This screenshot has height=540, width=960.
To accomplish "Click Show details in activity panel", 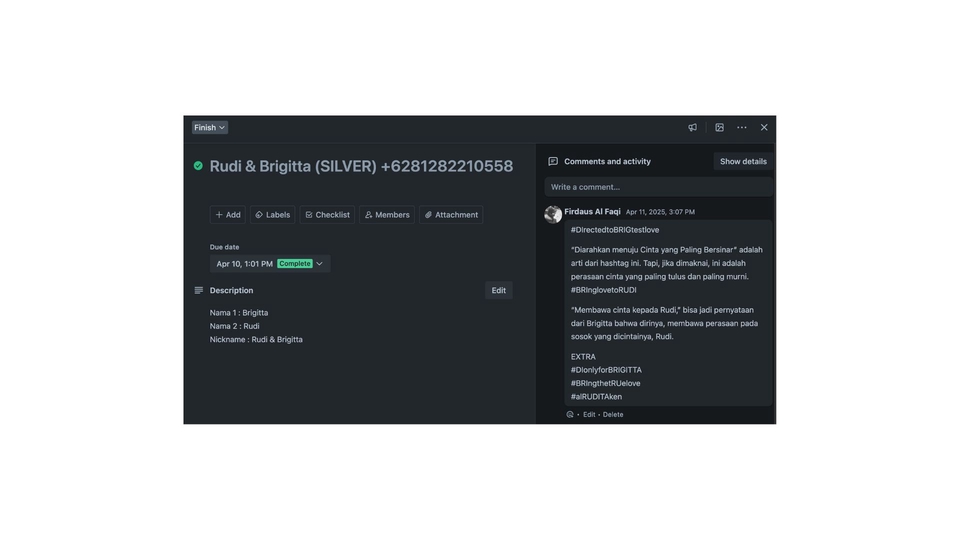I will pos(743,162).
